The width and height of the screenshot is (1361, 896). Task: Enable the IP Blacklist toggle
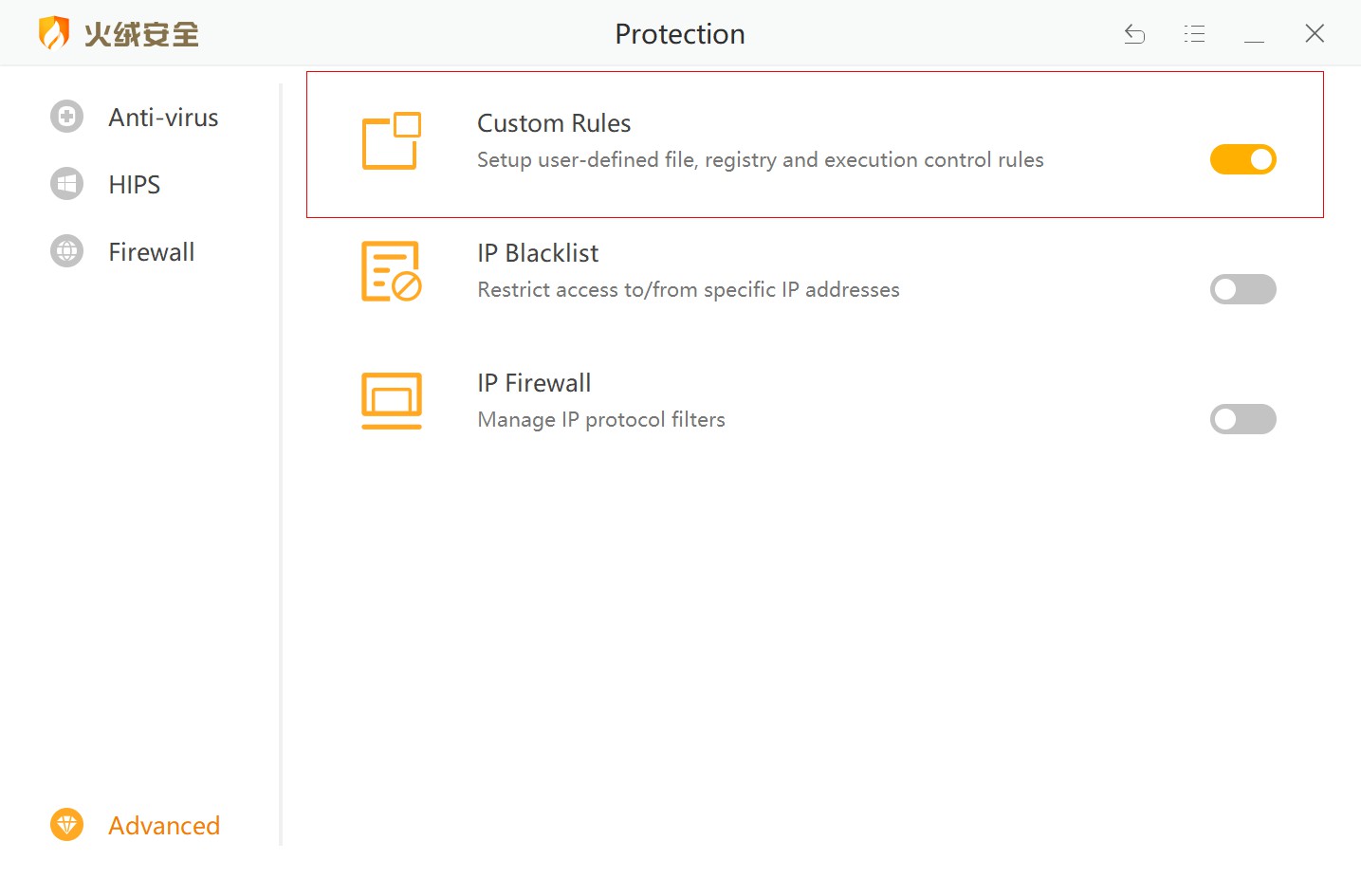click(1242, 289)
